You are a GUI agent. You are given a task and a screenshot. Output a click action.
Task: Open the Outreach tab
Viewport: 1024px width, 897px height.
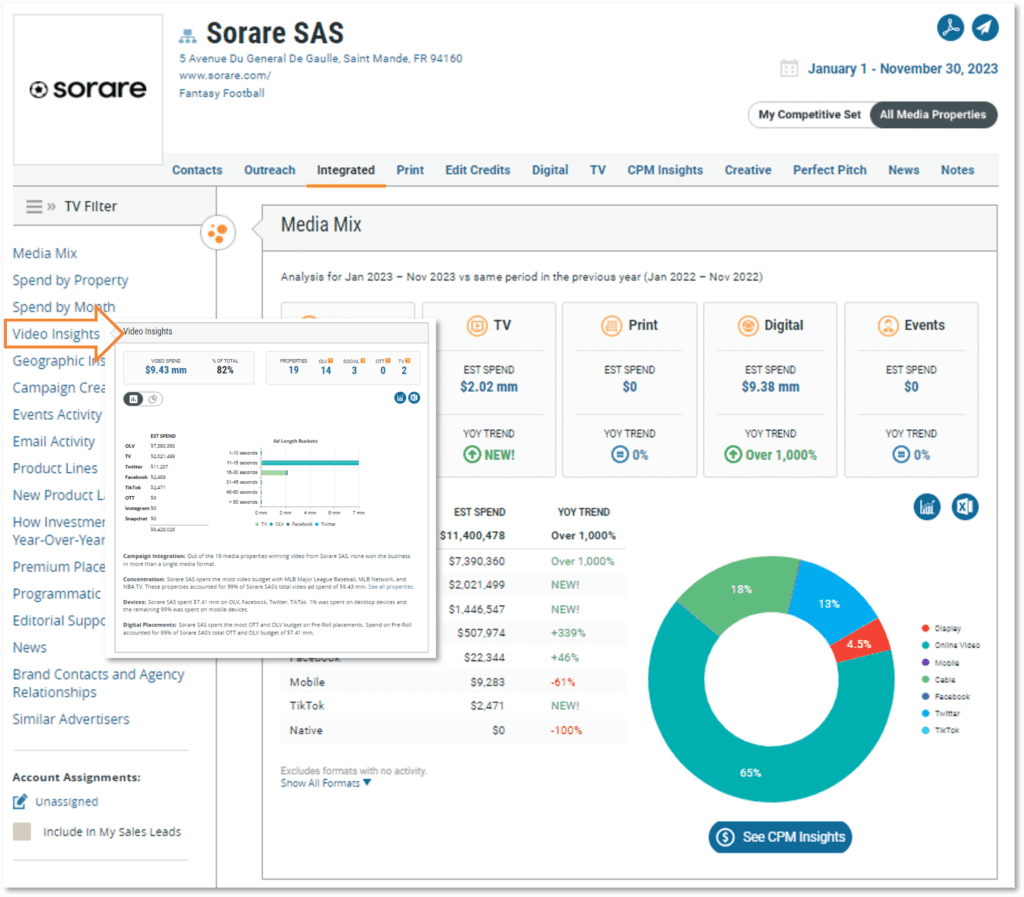pyautogui.click(x=270, y=170)
